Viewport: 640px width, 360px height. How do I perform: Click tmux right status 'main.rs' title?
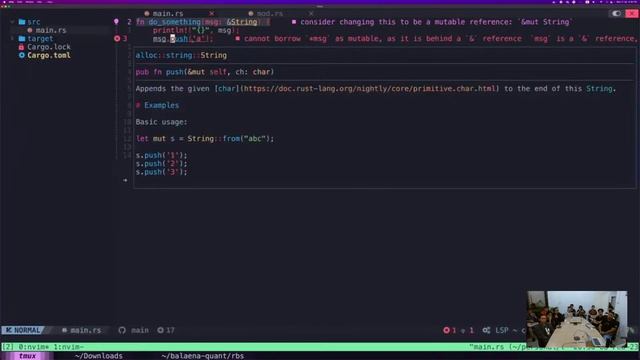tap(488, 347)
